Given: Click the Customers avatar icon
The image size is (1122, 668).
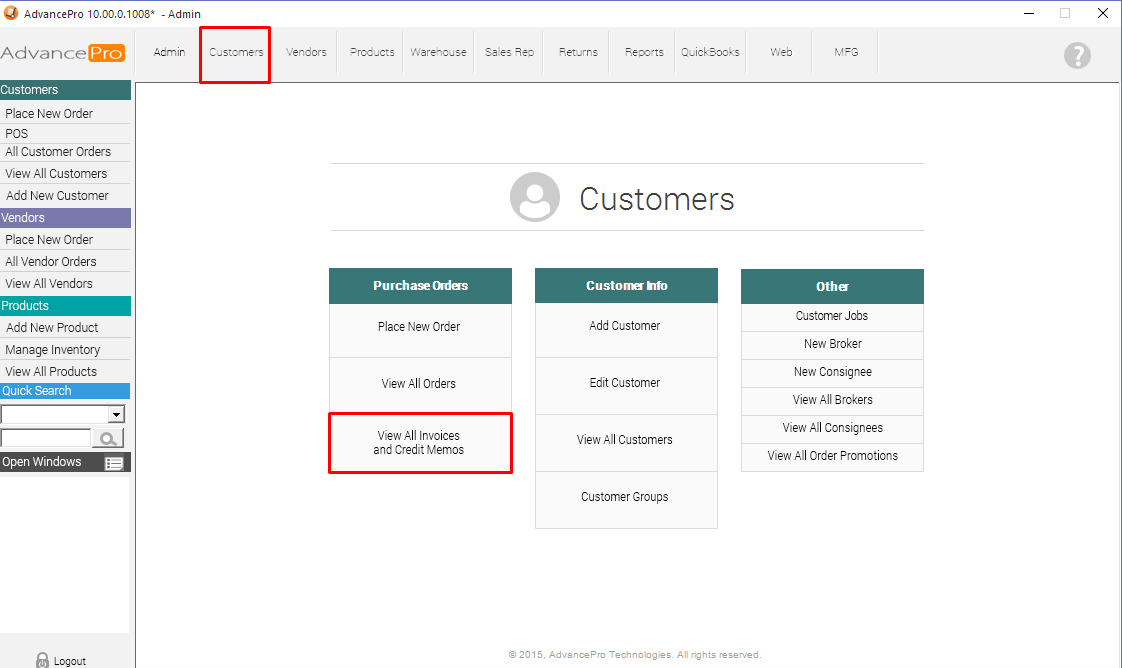Looking at the screenshot, I should click(534, 197).
